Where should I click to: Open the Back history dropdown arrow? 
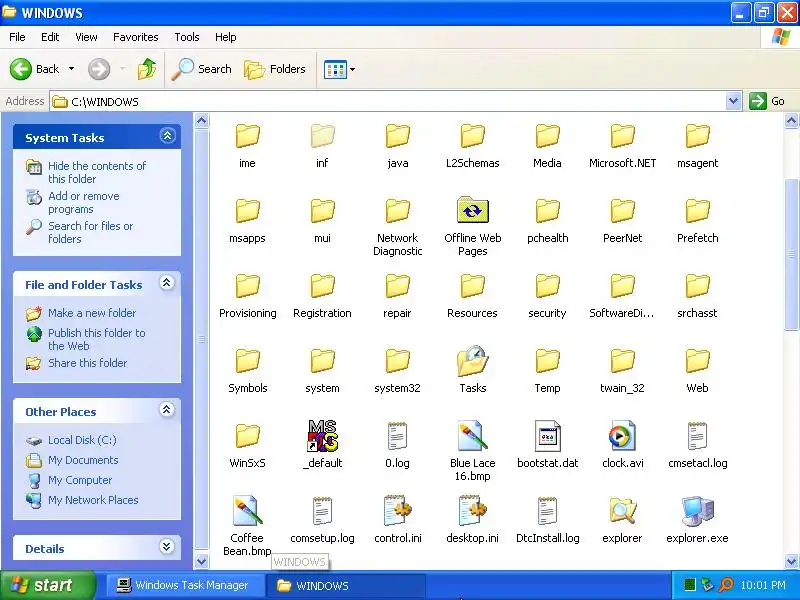[71, 69]
